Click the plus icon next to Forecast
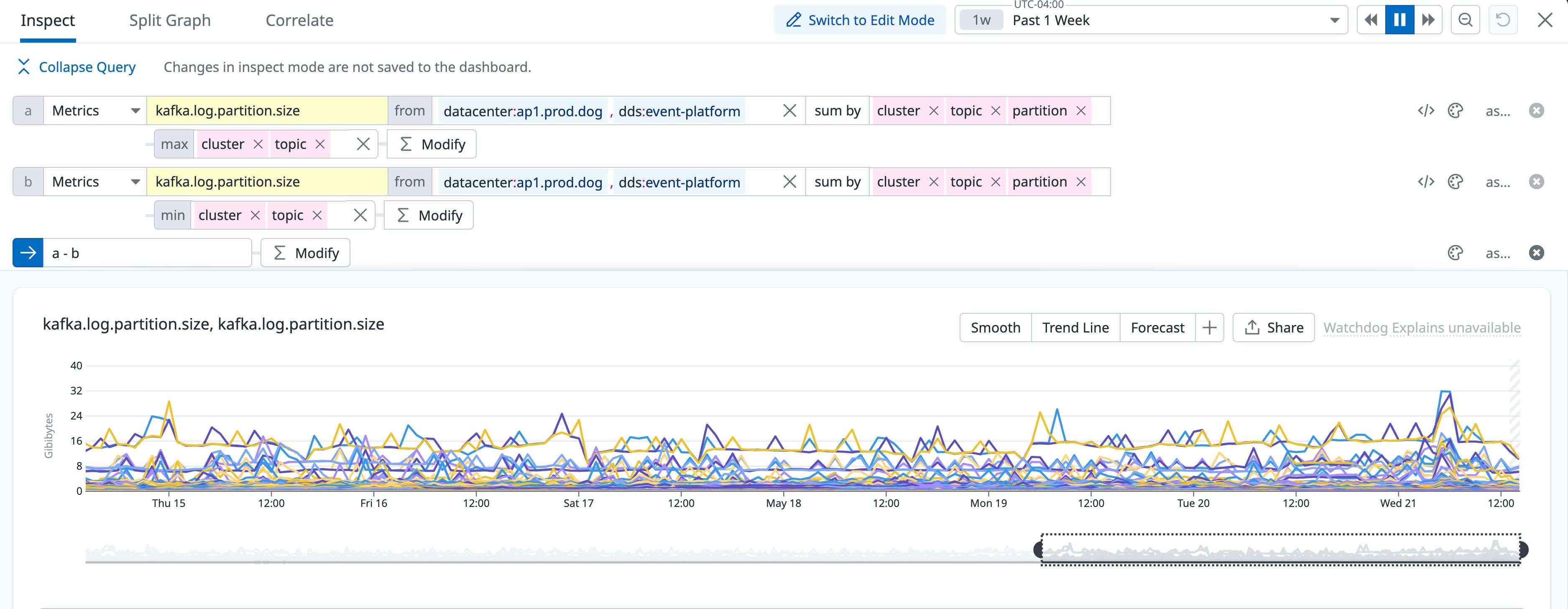Viewport: 1568px width, 609px height. pyautogui.click(x=1210, y=327)
